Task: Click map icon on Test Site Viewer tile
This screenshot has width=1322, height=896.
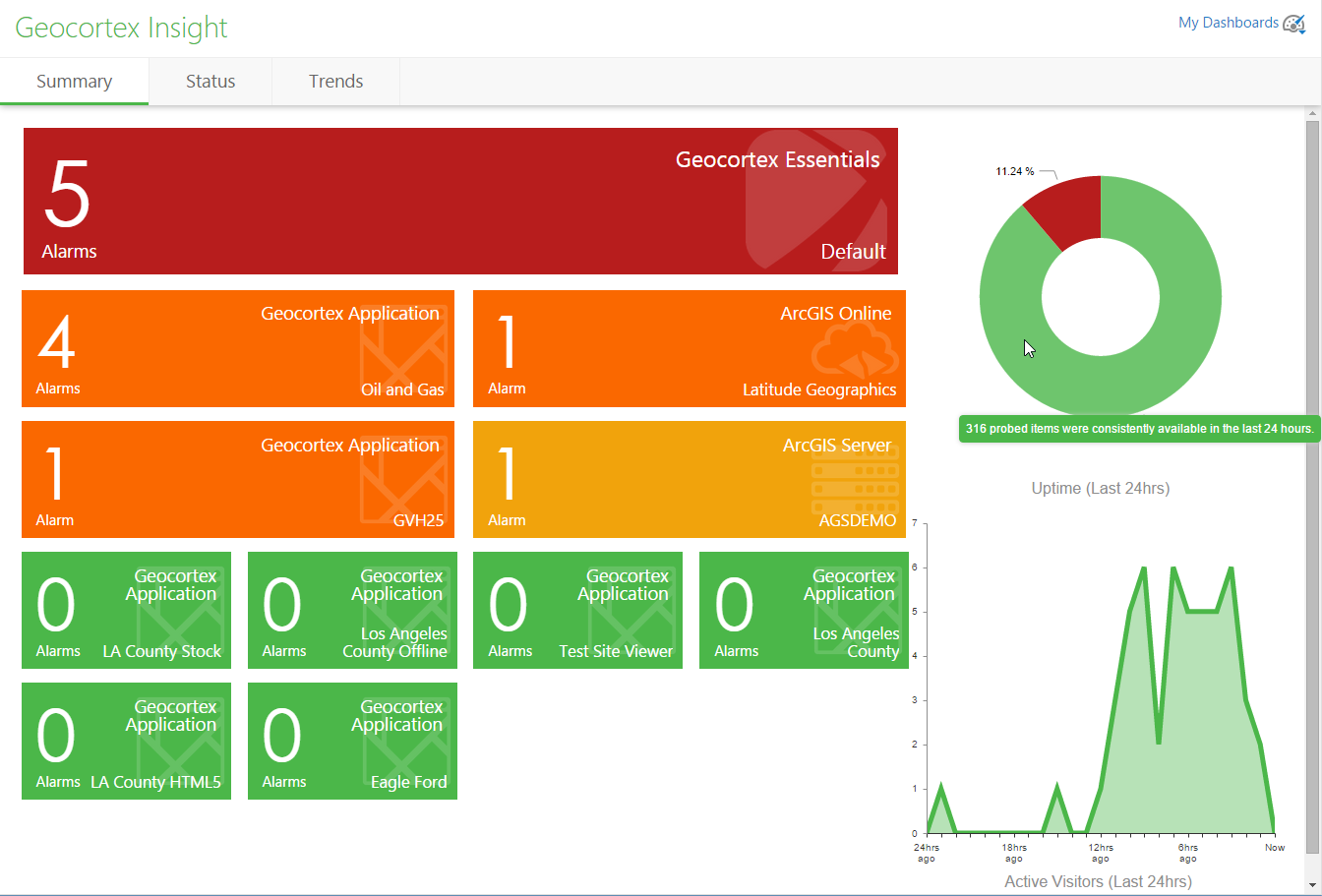Action: click(632, 610)
